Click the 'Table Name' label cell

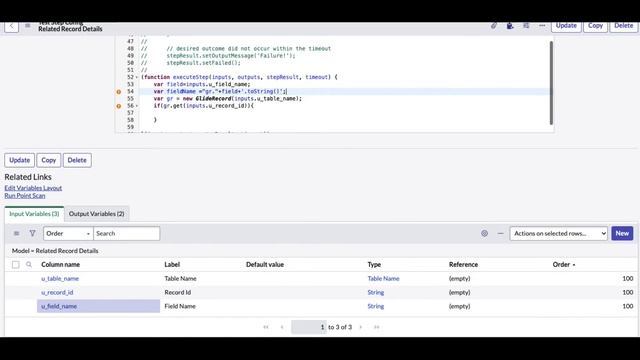click(180, 278)
